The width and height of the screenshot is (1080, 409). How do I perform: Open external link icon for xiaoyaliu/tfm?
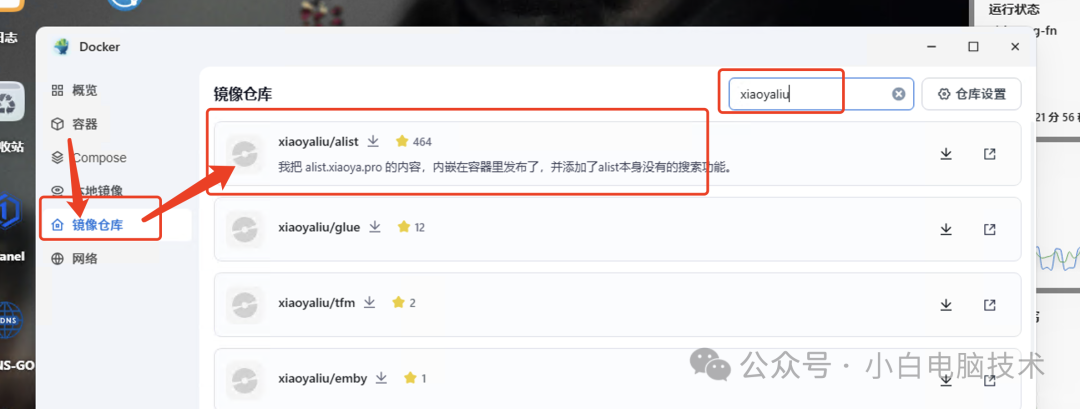click(990, 304)
